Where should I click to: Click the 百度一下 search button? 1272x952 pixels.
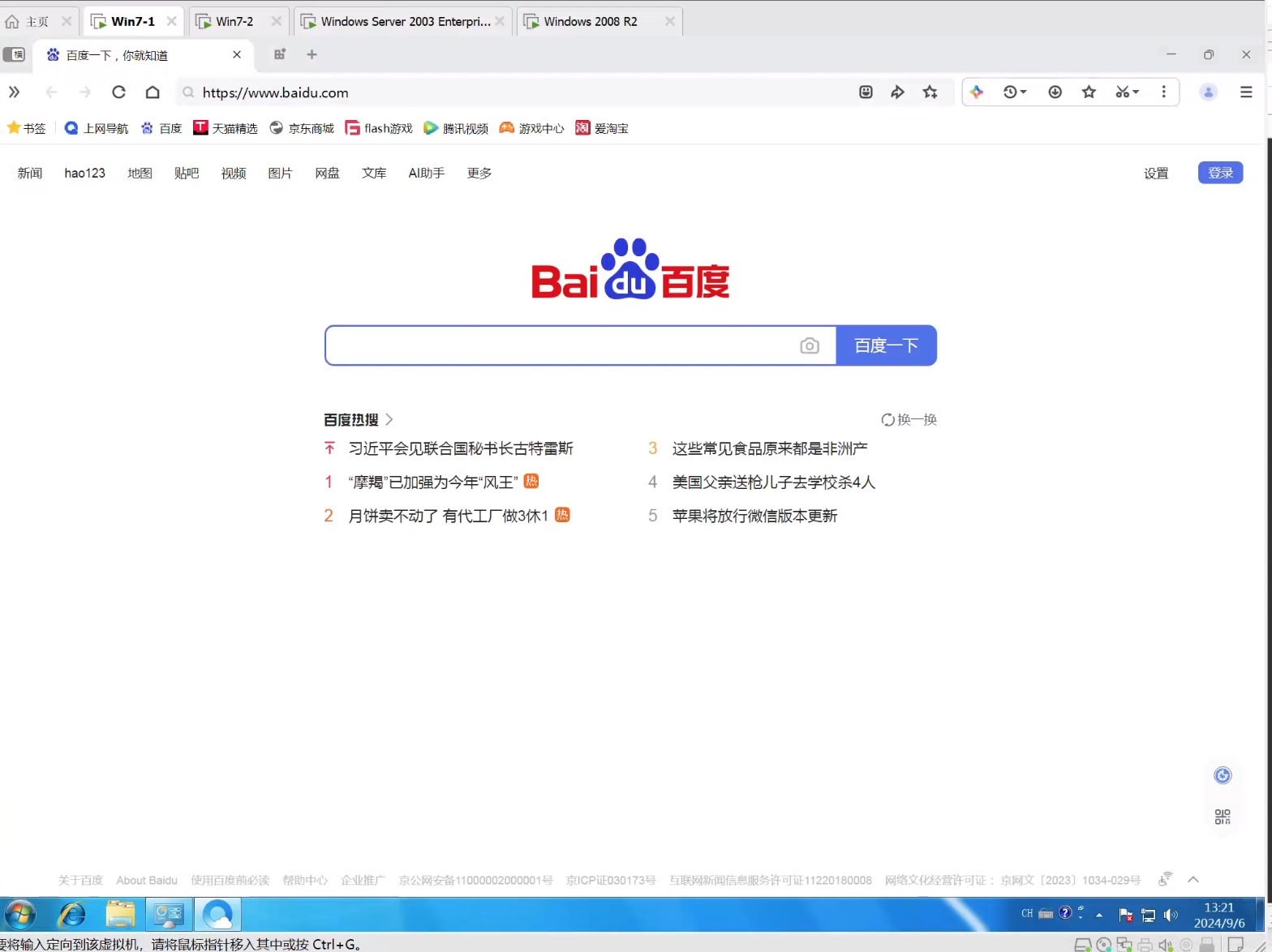886,345
